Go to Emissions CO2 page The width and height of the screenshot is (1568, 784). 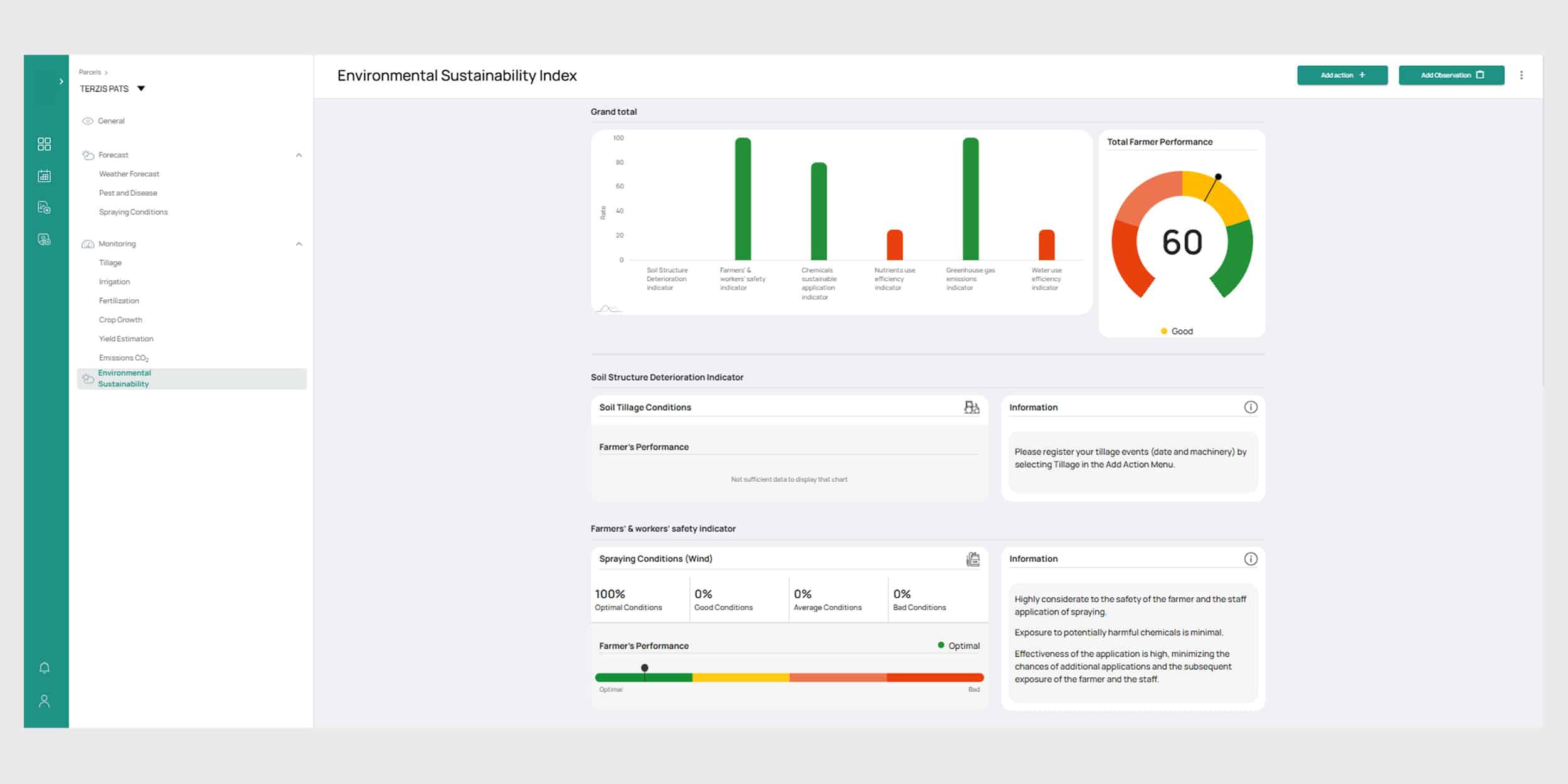pos(124,358)
